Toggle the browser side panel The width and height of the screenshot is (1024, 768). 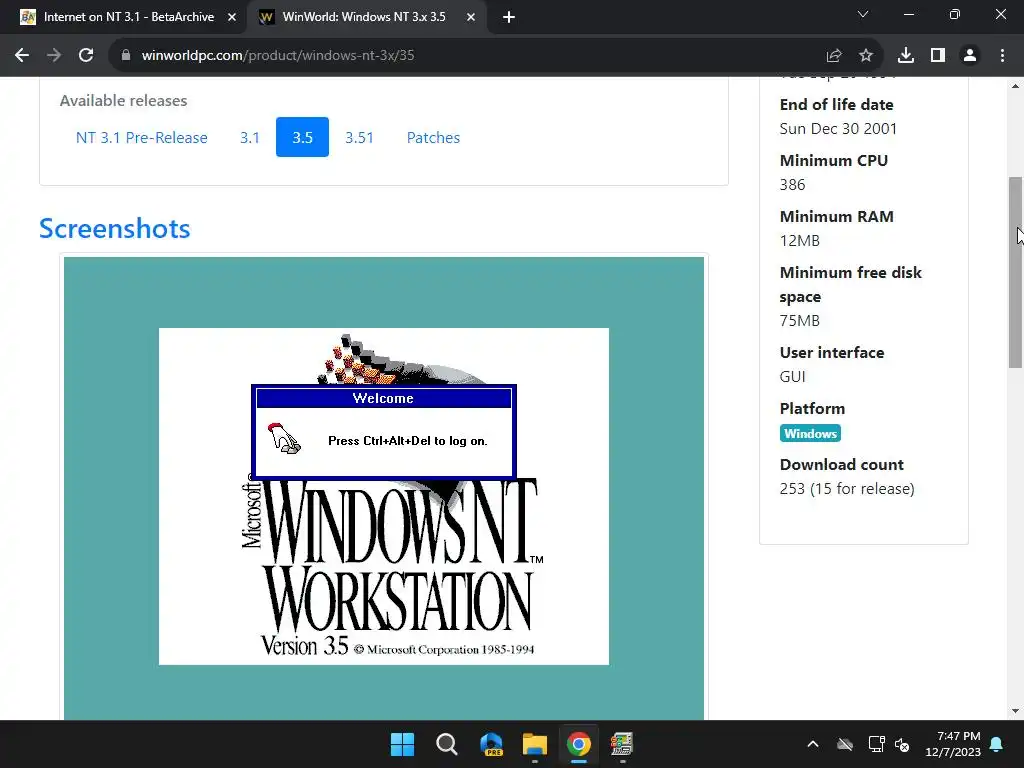point(938,56)
